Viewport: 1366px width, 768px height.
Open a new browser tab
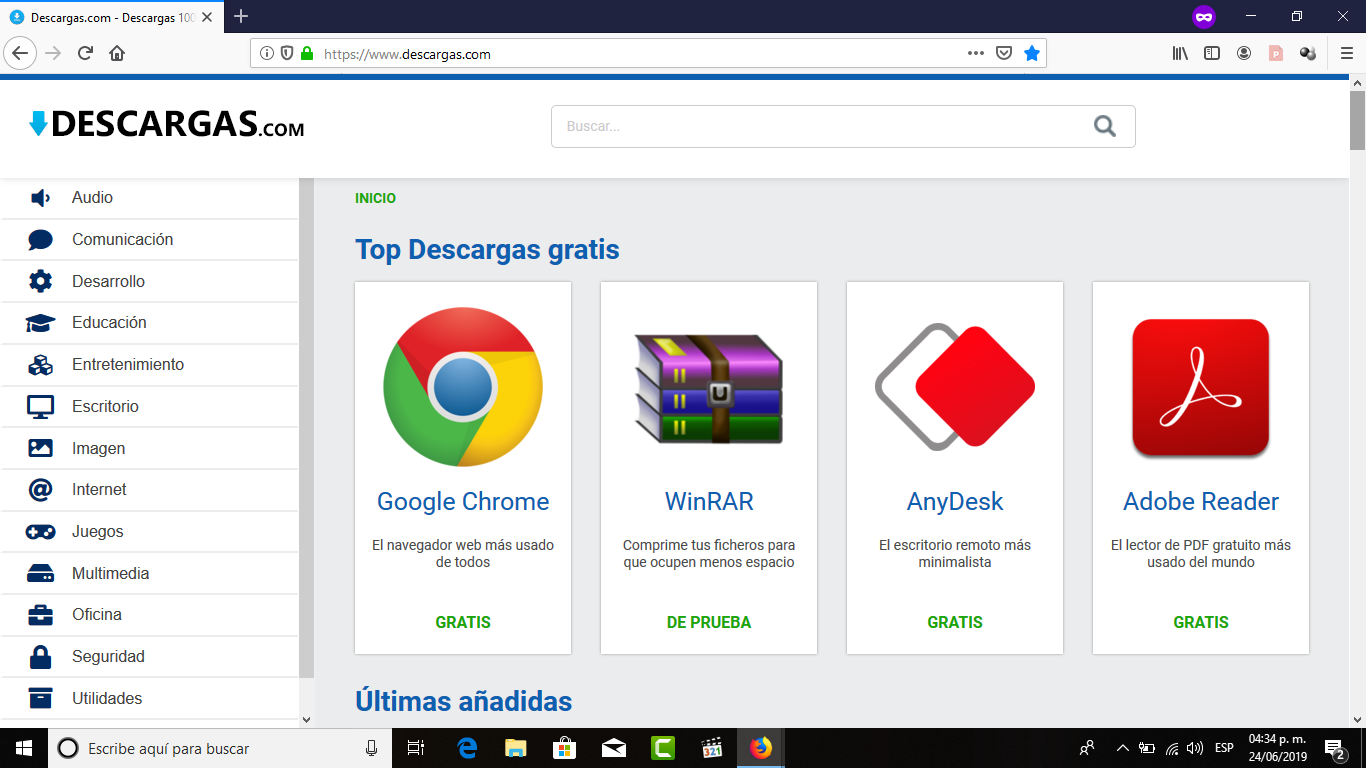pos(241,16)
